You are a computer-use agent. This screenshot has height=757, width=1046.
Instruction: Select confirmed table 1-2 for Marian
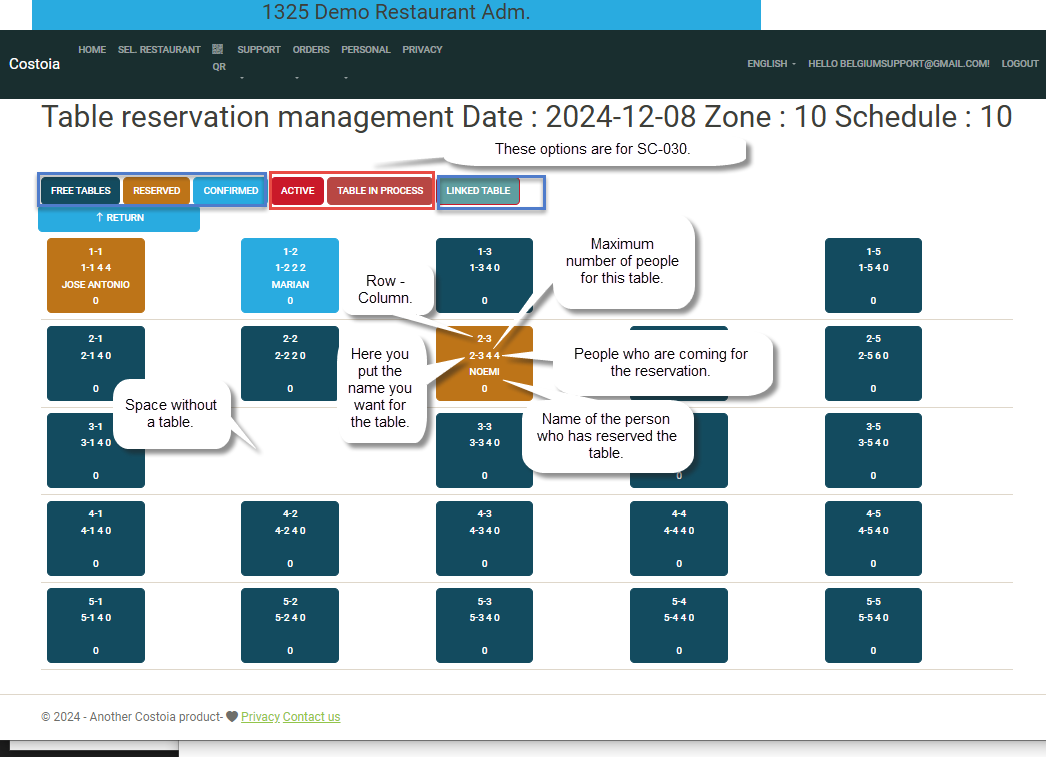pos(290,275)
